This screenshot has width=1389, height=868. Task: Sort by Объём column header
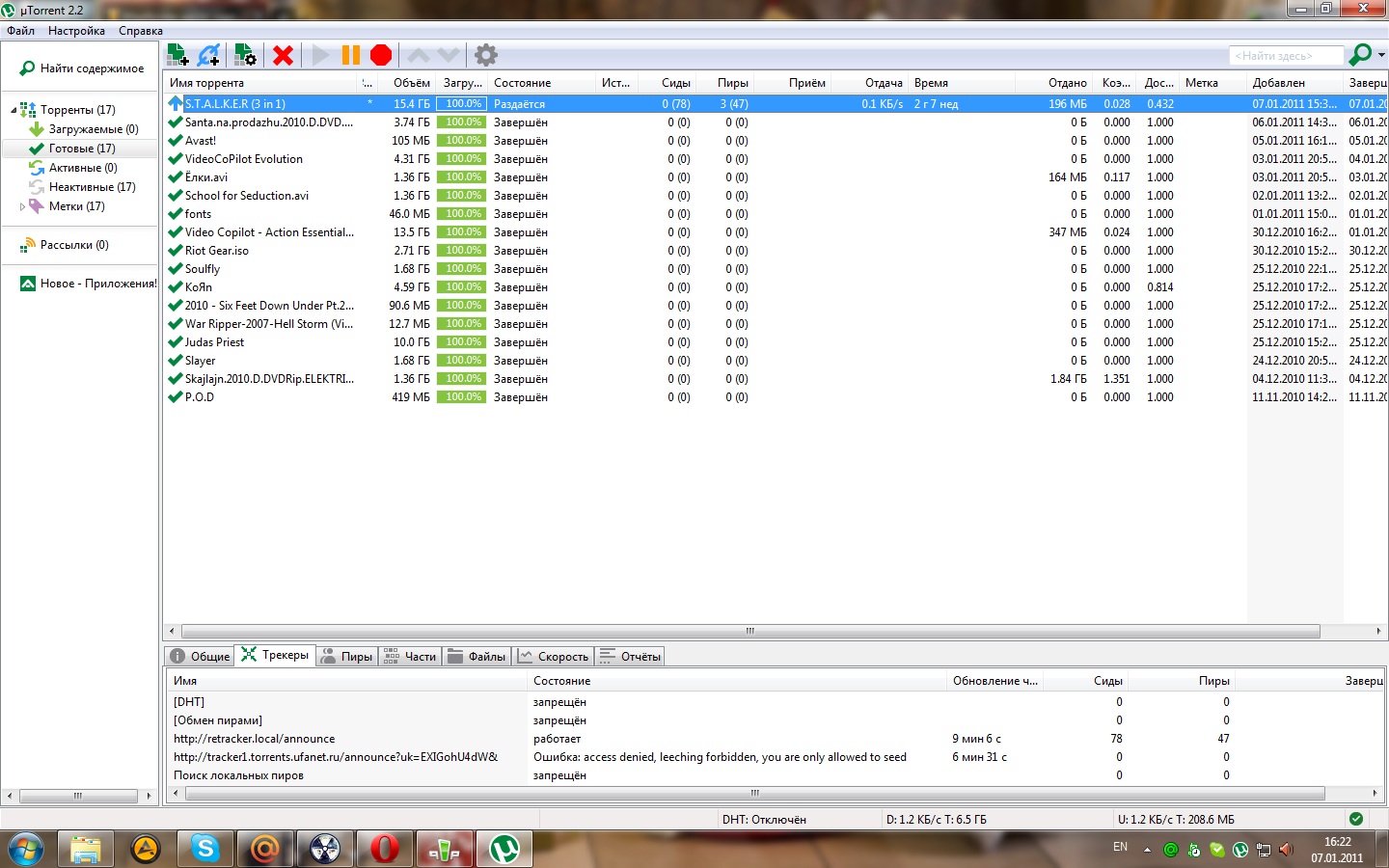(x=407, y=83)
